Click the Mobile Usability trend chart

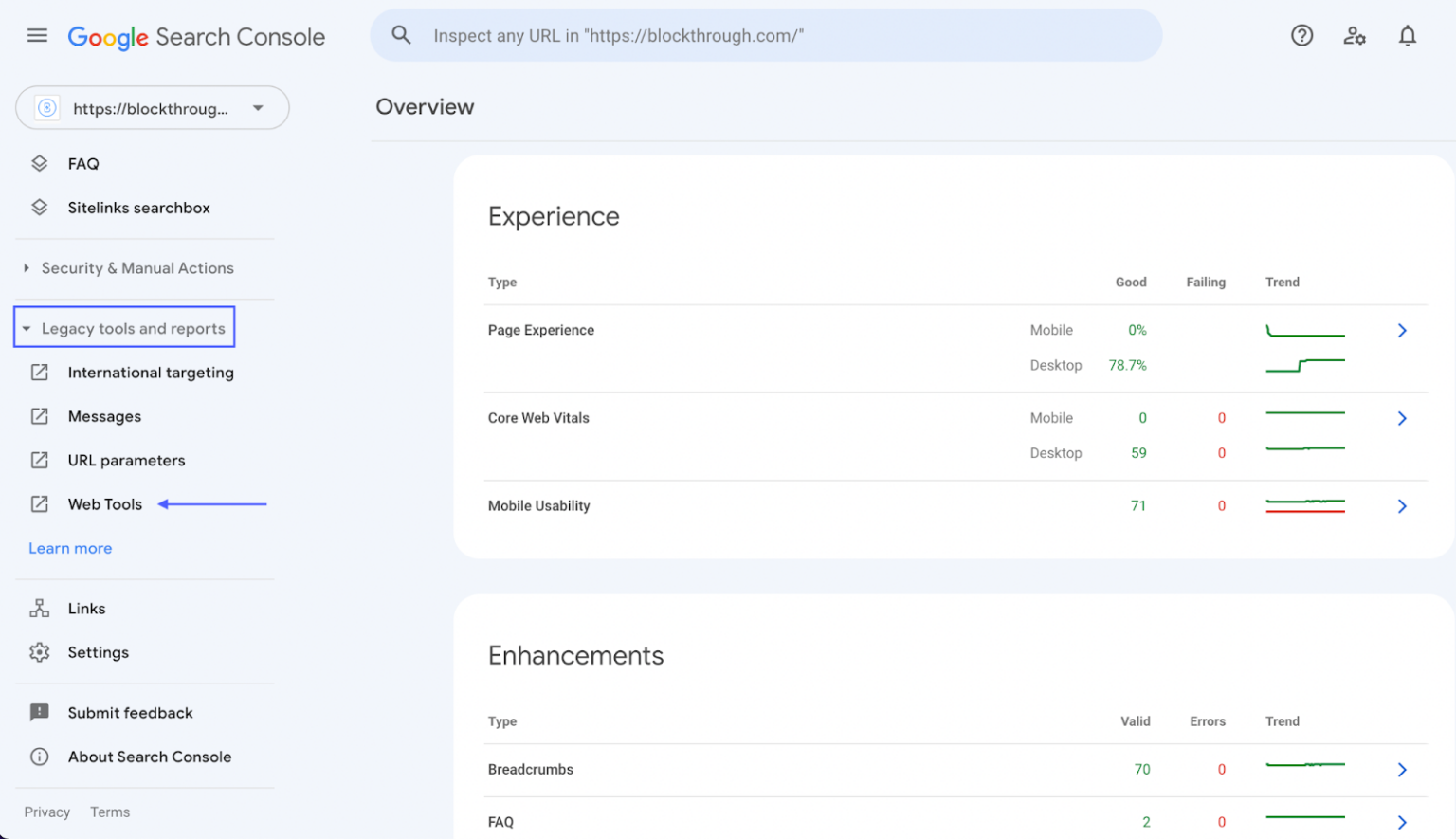click(1305, 505)
